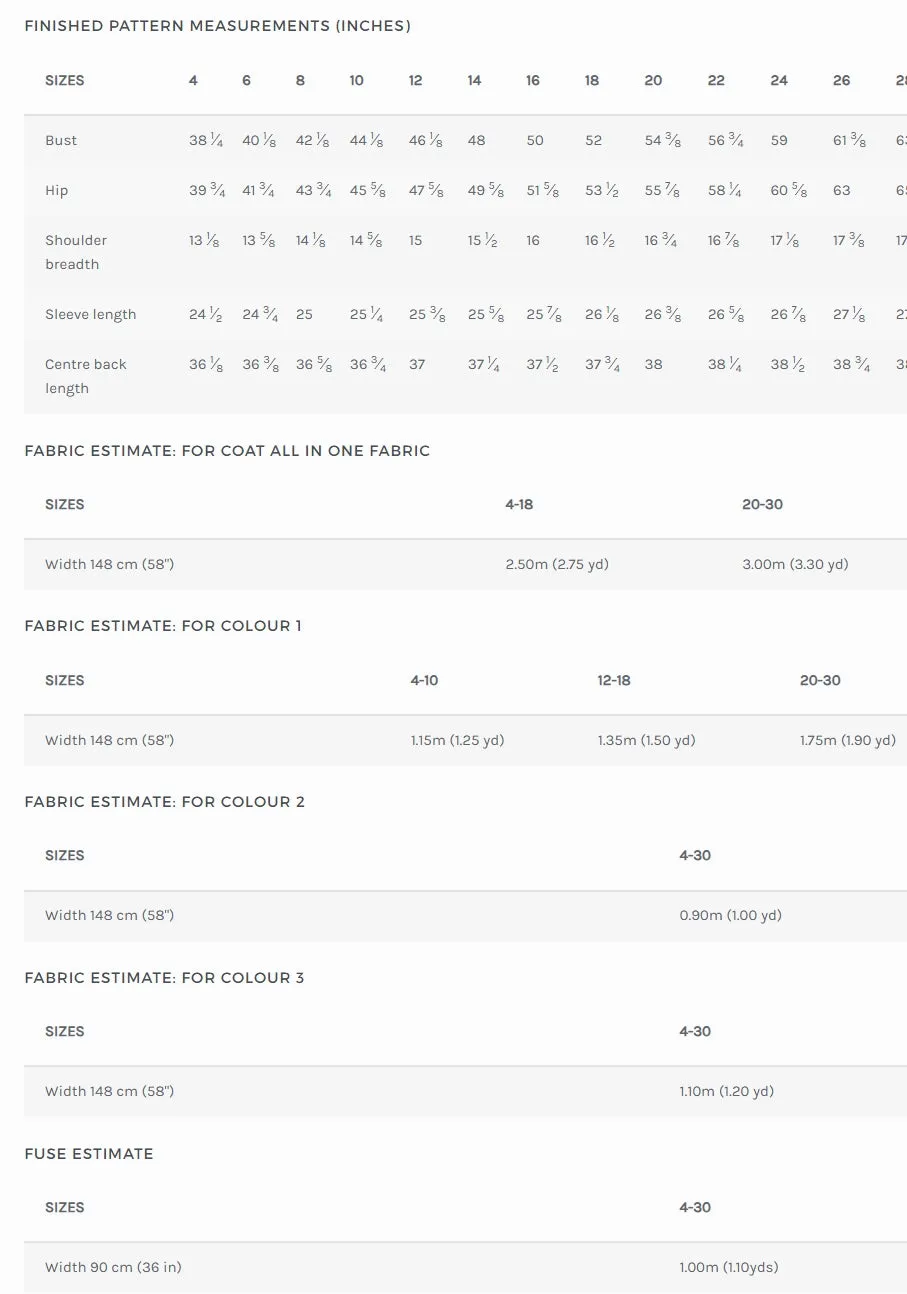Select hip value 63 for size 26
This screenshot has height=1294, width=907.
coord(842,190)
